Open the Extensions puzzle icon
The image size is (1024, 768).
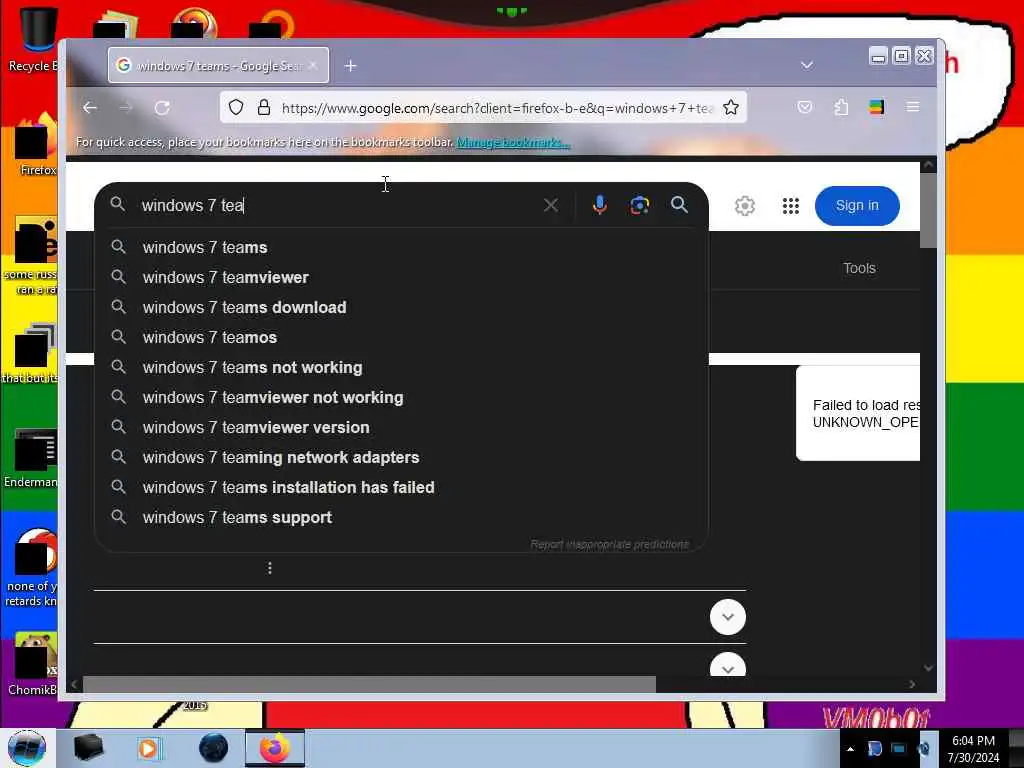tap(841, 107)
